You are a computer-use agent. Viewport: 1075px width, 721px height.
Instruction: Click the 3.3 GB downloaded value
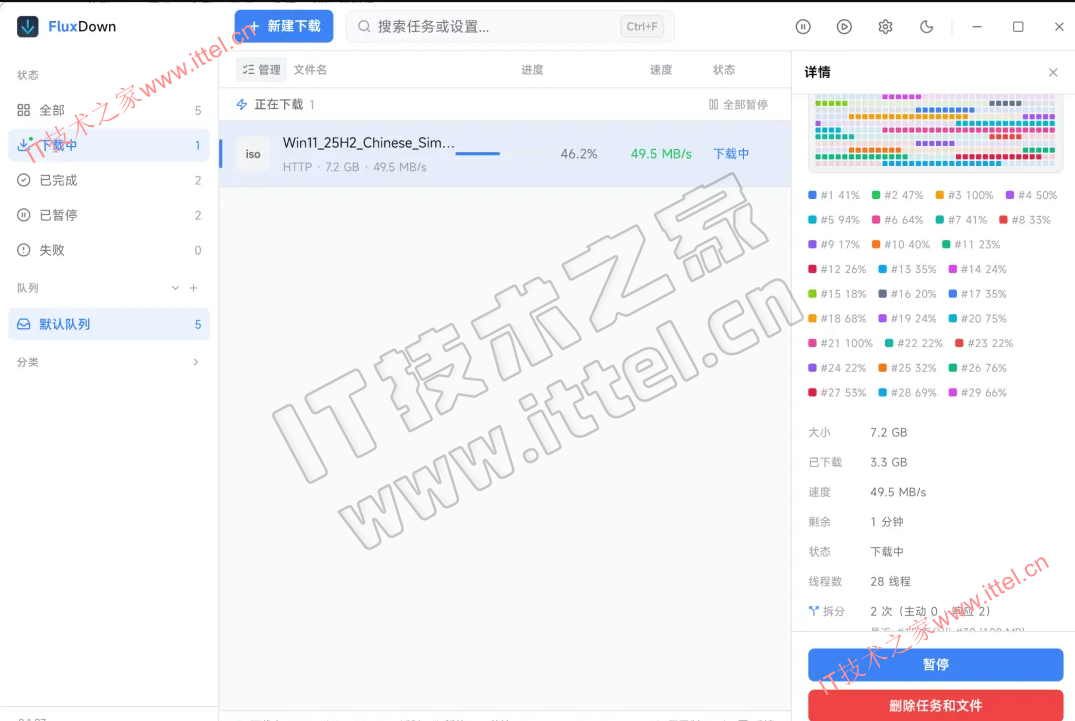coord(889,462)
